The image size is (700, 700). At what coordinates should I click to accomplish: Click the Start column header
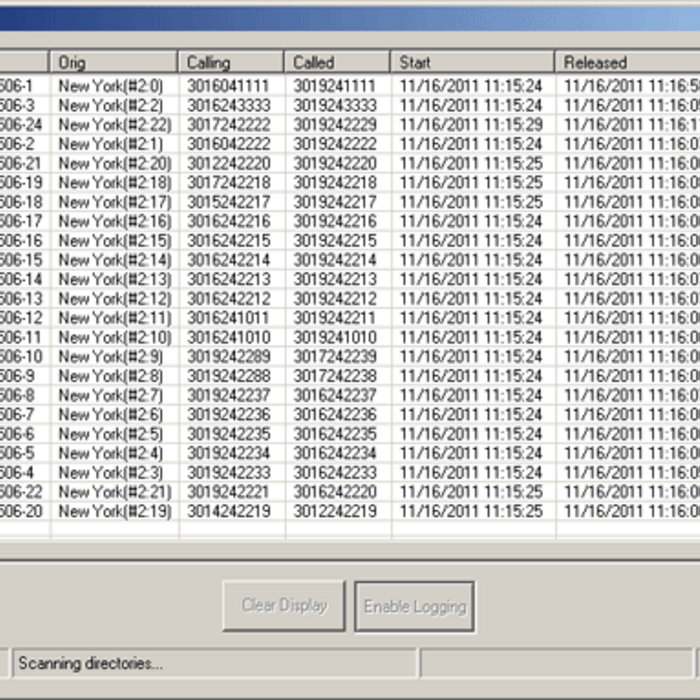(470, 62)
